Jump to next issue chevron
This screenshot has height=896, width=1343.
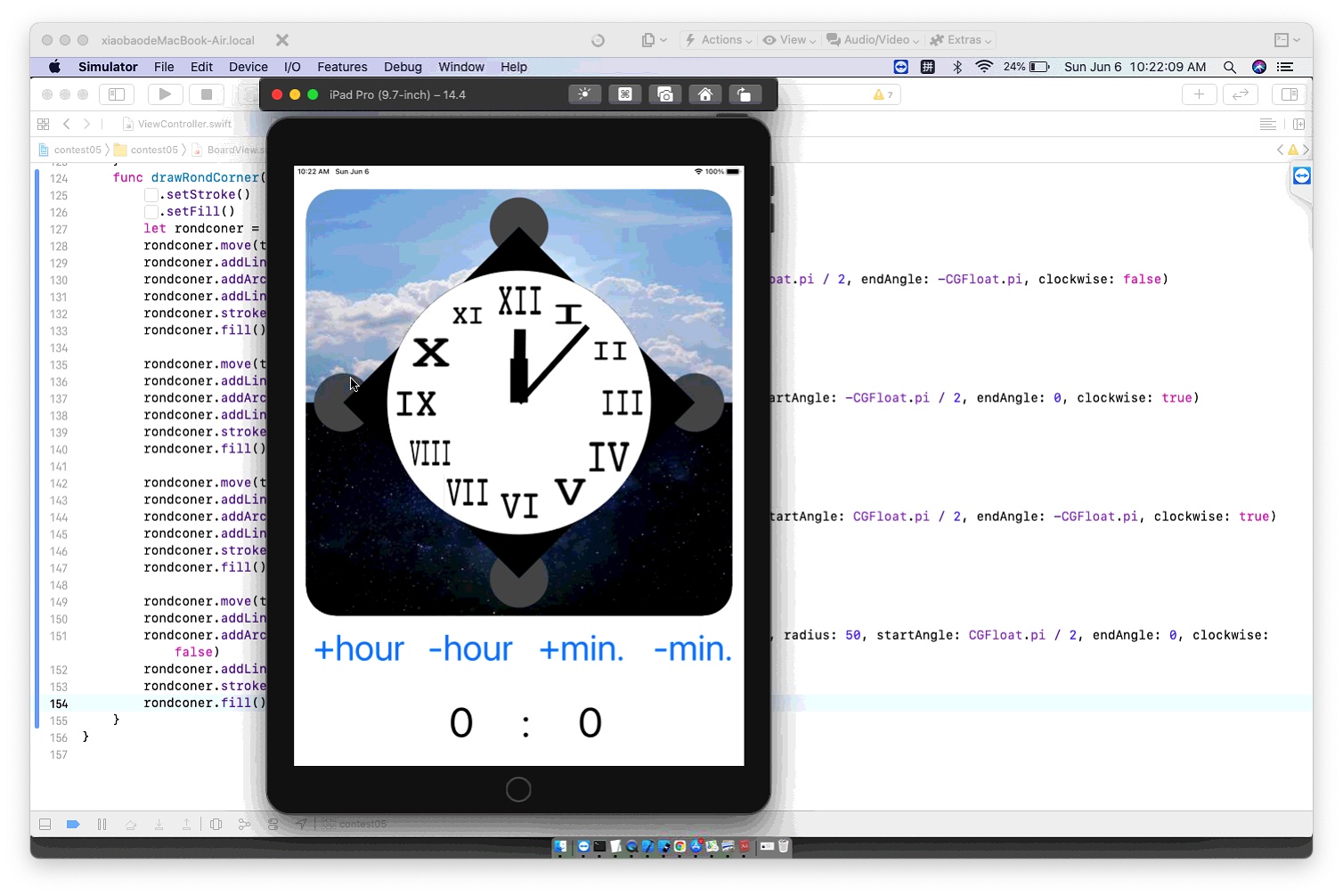1306,150
